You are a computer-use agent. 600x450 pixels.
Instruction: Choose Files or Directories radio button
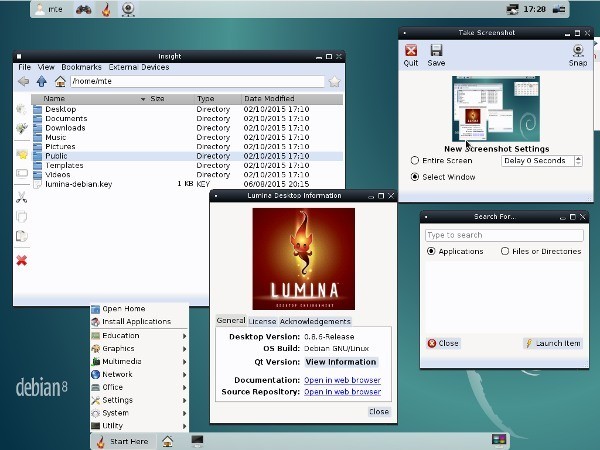pyautogui.click(x=541, y=251)
